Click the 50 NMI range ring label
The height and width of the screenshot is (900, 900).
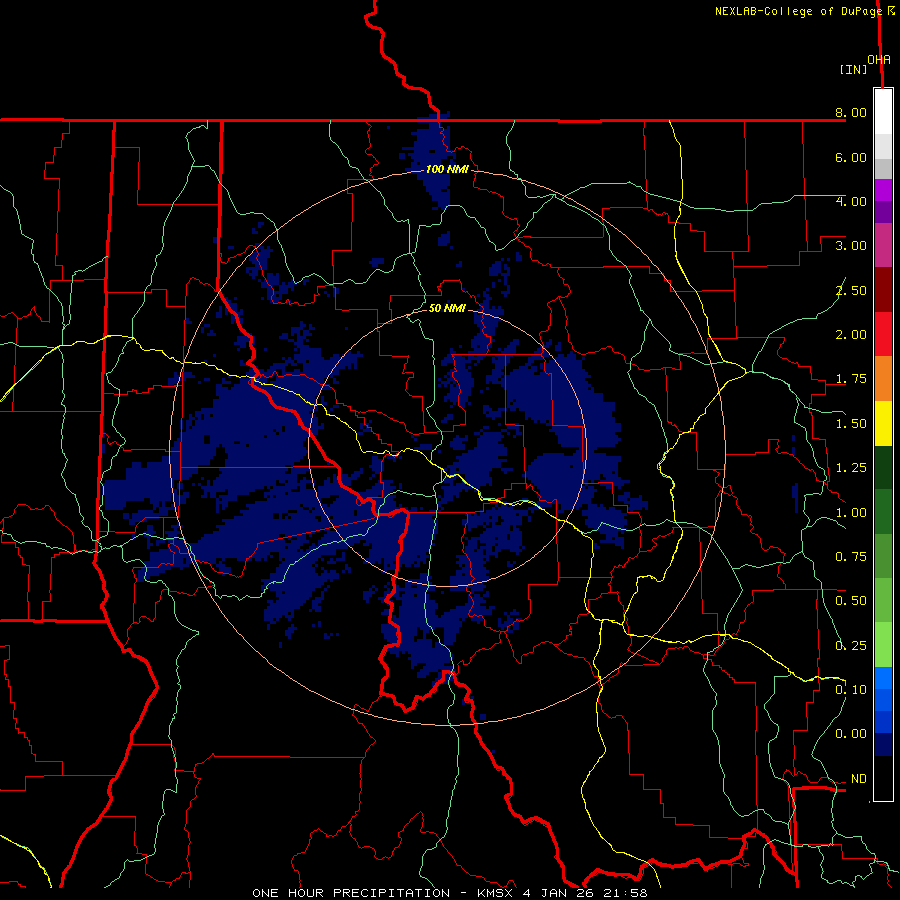point(447,308)
